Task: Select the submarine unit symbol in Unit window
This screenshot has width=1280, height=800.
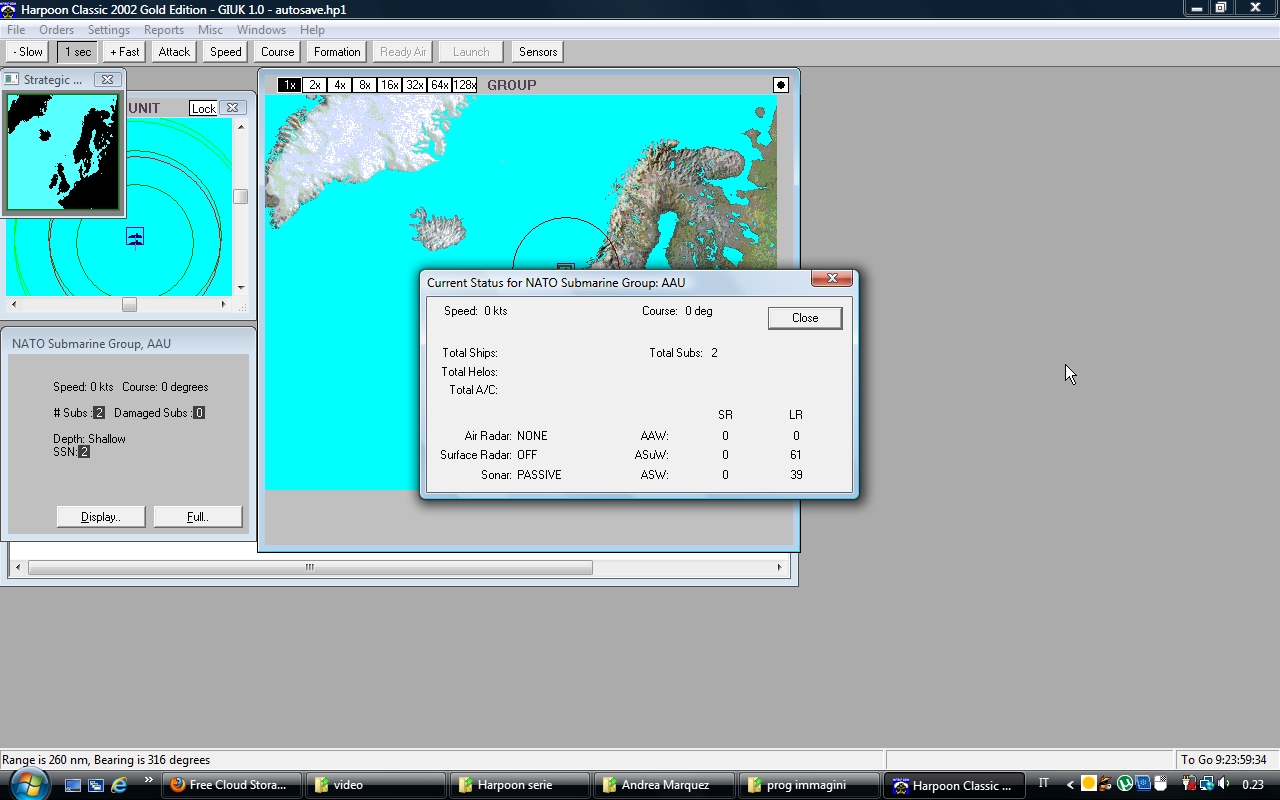Action: click(x=135, y=237)
